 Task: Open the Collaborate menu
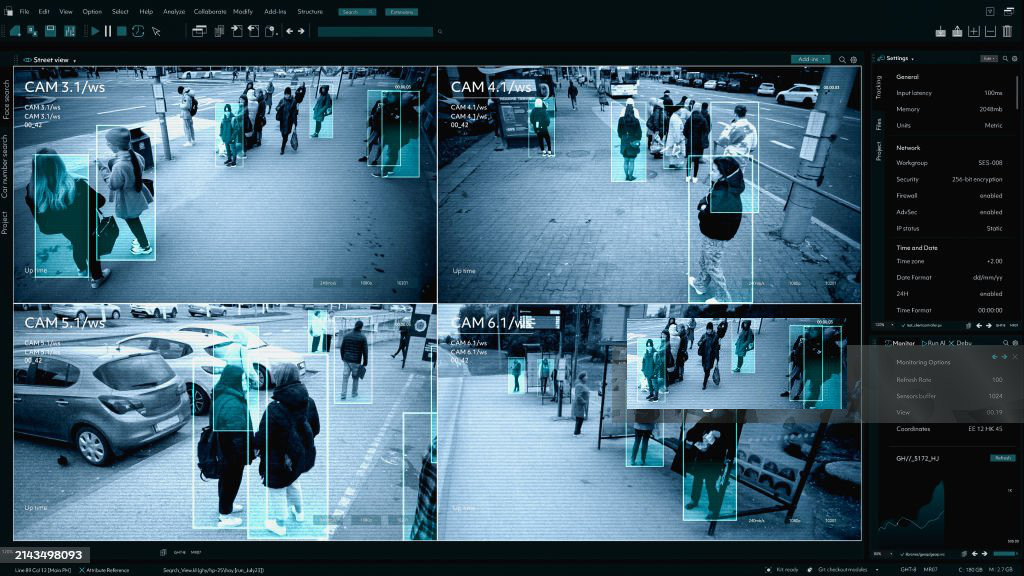[x=210, y=12]
